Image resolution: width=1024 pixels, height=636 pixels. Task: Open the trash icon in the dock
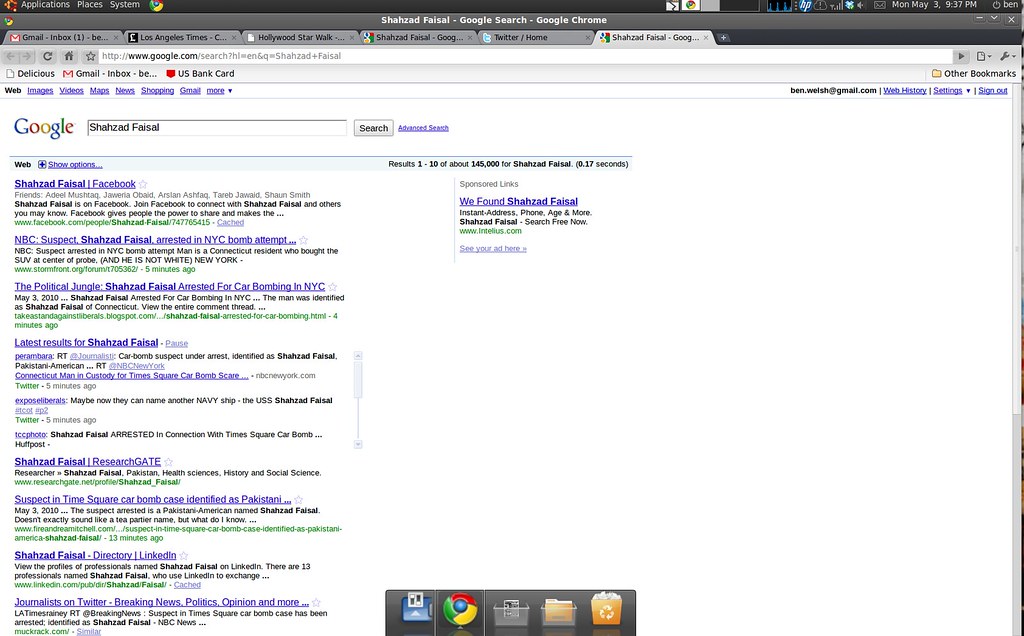tap(606, 609)
